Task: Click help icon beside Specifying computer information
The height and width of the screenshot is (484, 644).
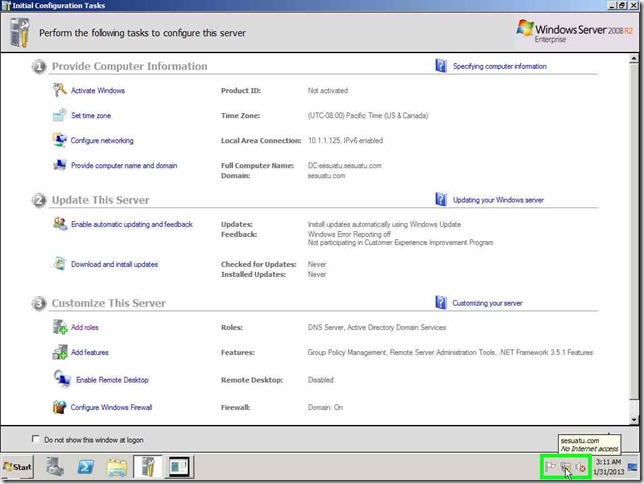Action: (x=441, y=66)
